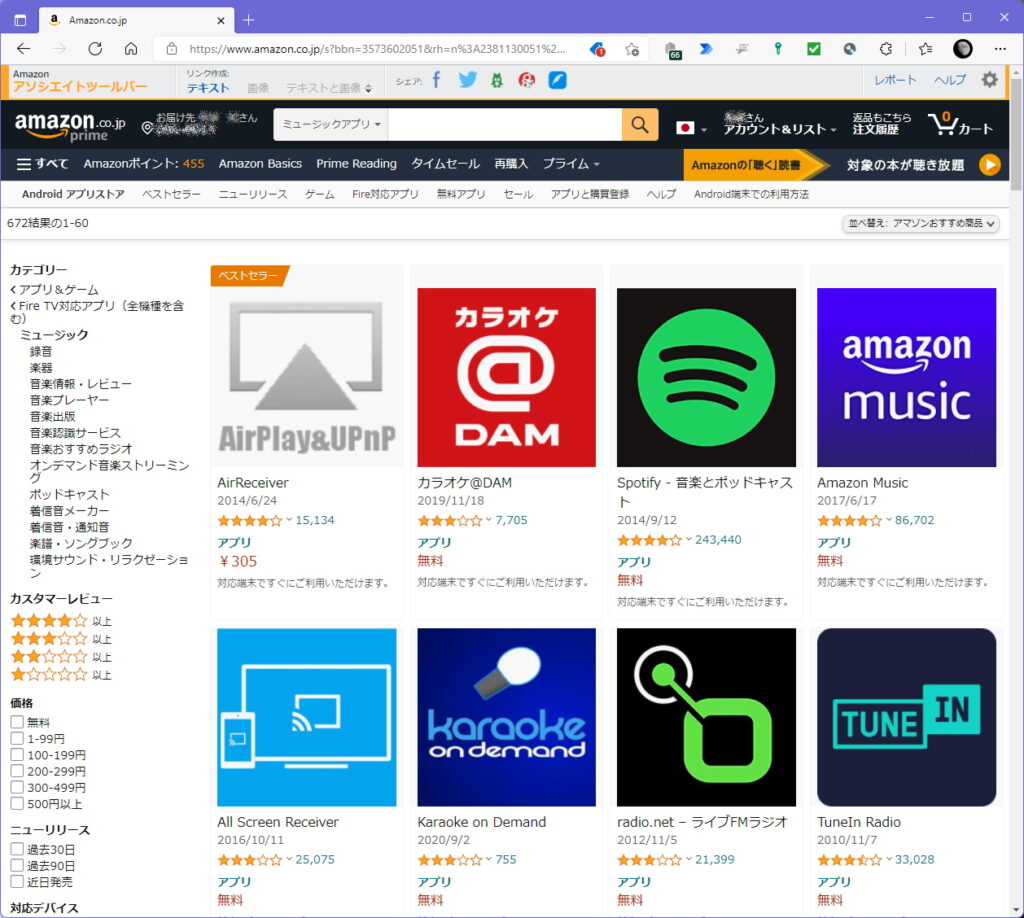The height and width of the screenshot is (918, 1024).
Task: Open the ベストセラー menu item
Action: (171, 194)
